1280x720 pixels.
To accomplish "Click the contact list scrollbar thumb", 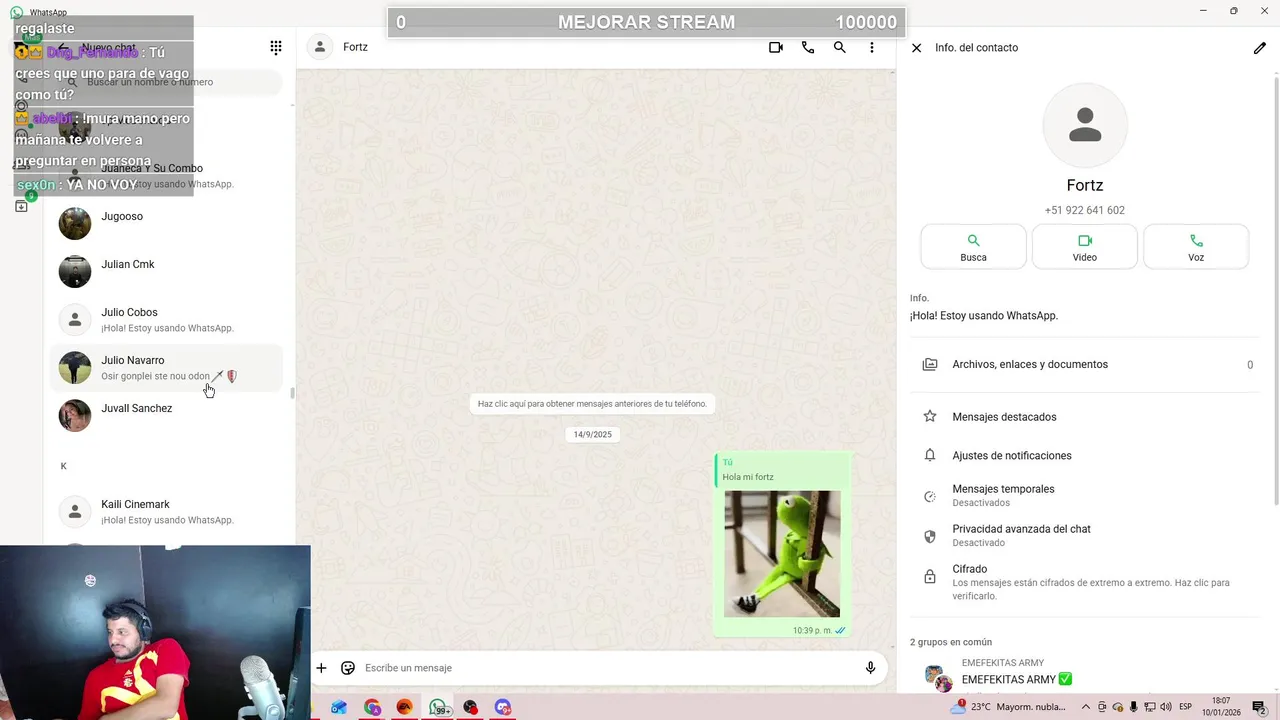I will [292, 393].
